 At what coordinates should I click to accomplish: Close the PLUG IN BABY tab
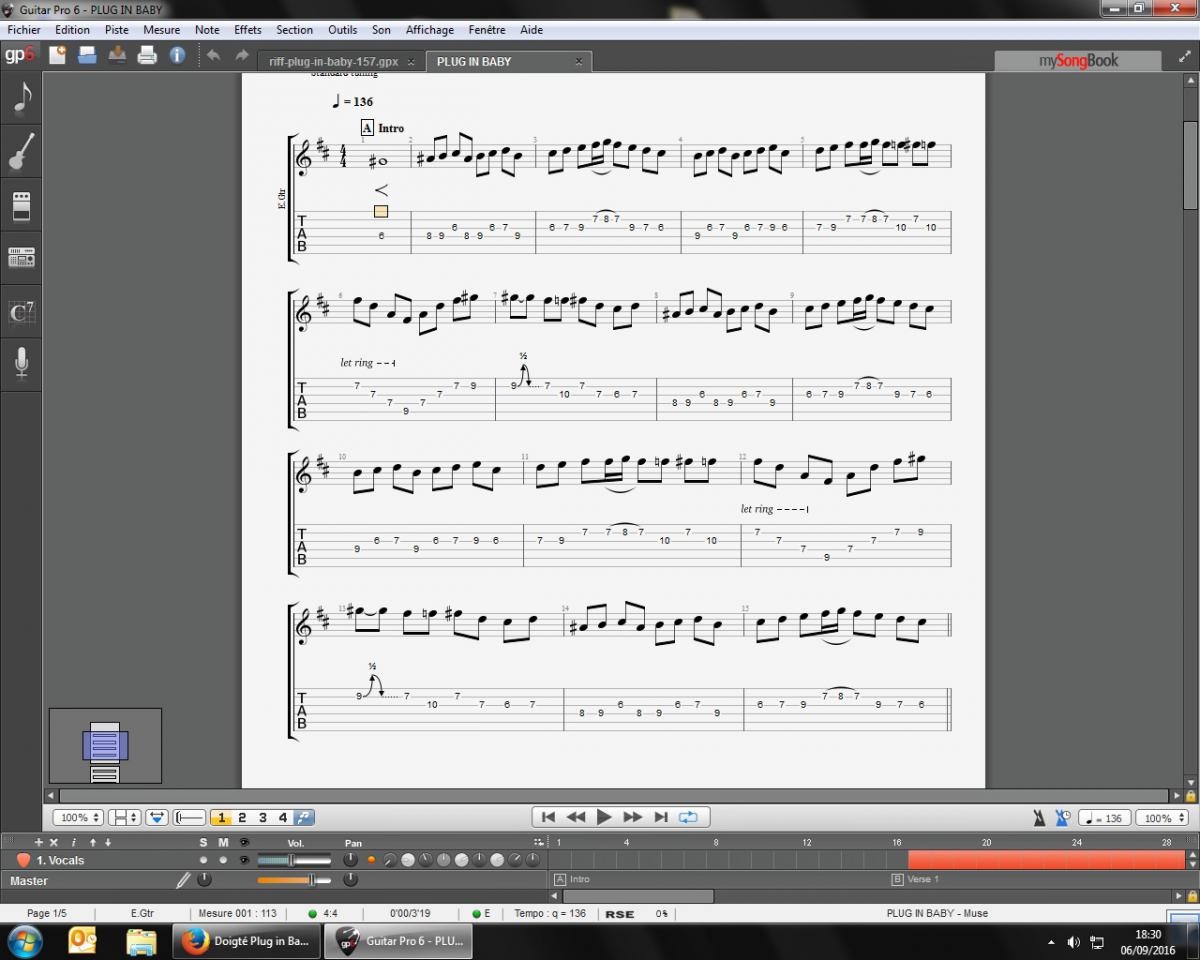pyautogui.click(x=578, y=62)
